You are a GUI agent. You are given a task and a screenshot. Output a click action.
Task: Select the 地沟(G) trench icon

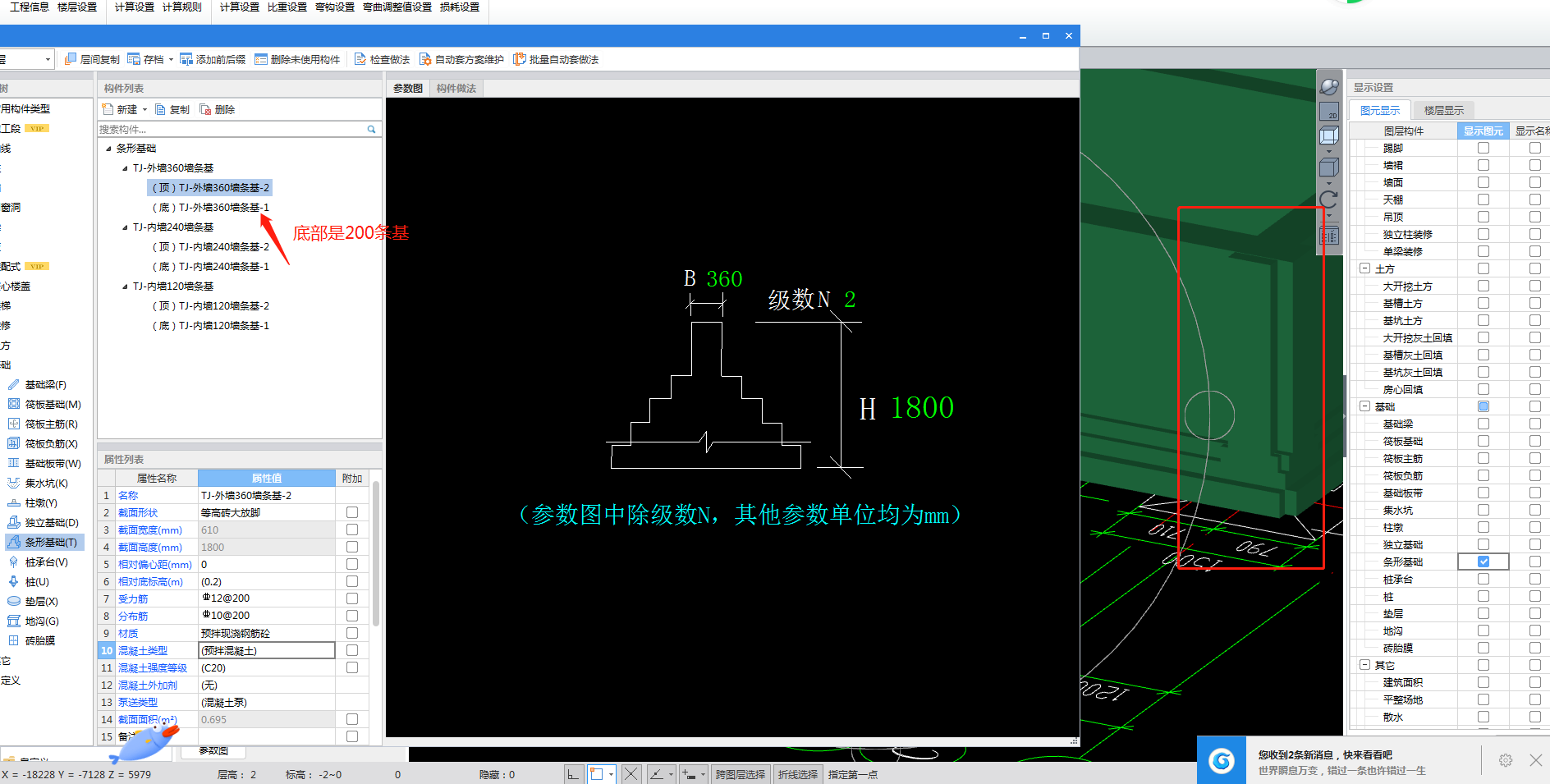pos(14,621)
